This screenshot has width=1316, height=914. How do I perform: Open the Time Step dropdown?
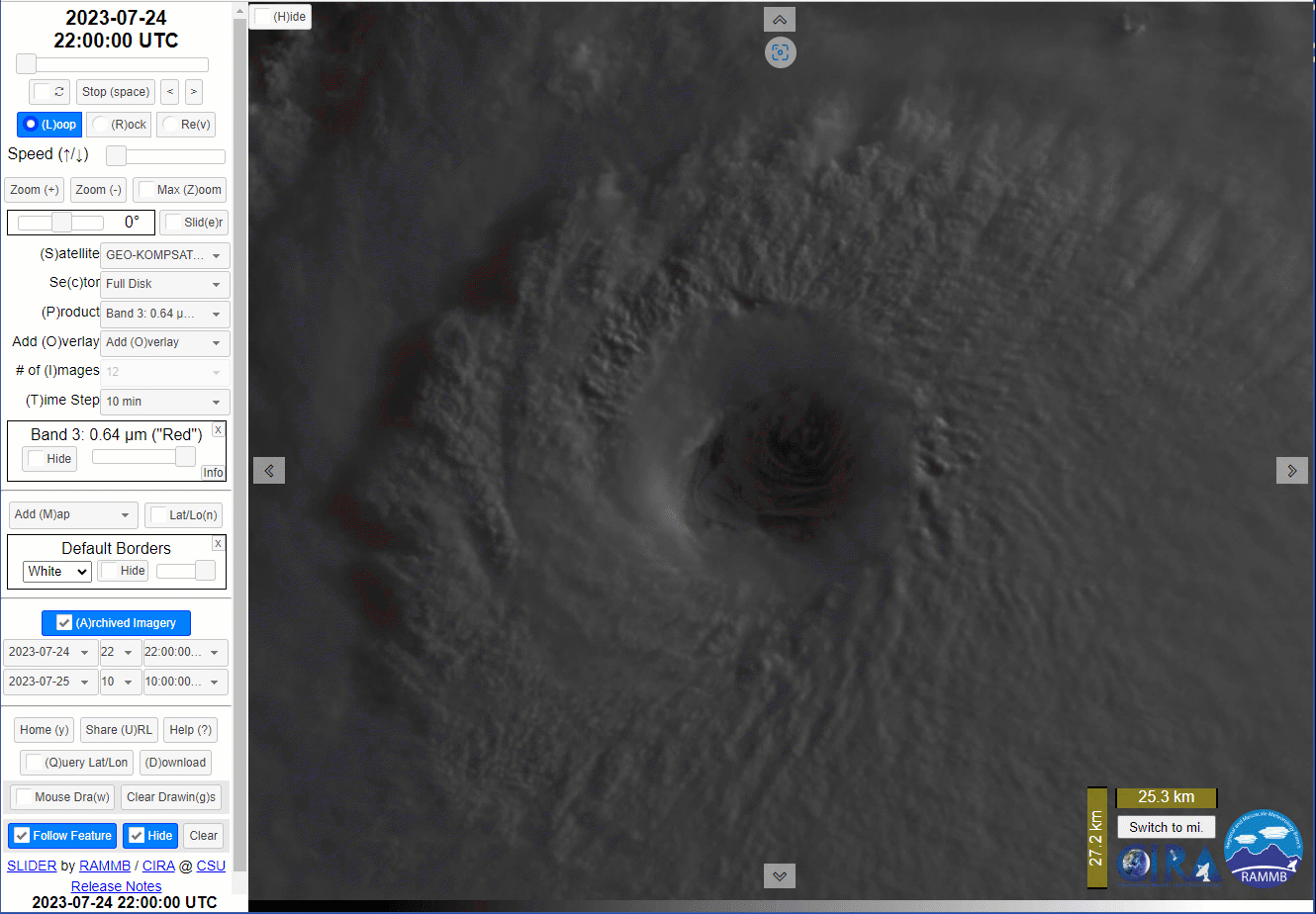click(x=165, y=402)
